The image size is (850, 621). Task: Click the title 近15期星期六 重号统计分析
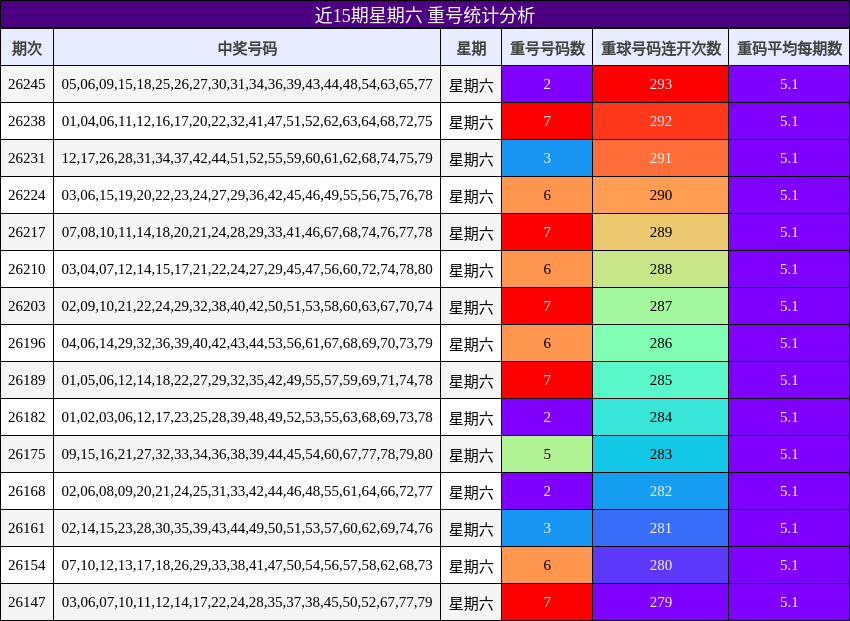point(424,15)
